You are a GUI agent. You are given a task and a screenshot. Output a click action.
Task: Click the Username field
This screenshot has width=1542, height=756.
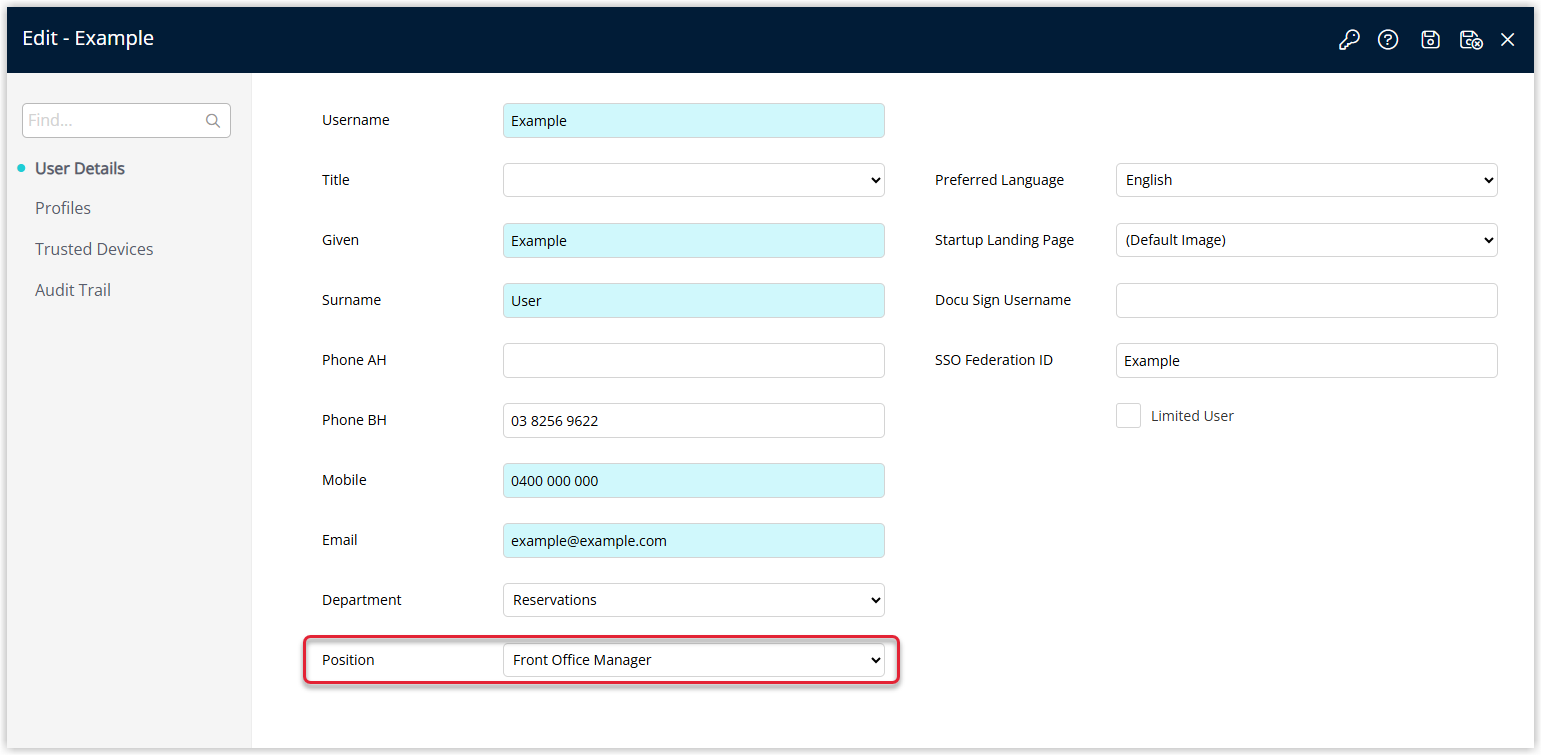pyautogui.click(x=694, y=120)
